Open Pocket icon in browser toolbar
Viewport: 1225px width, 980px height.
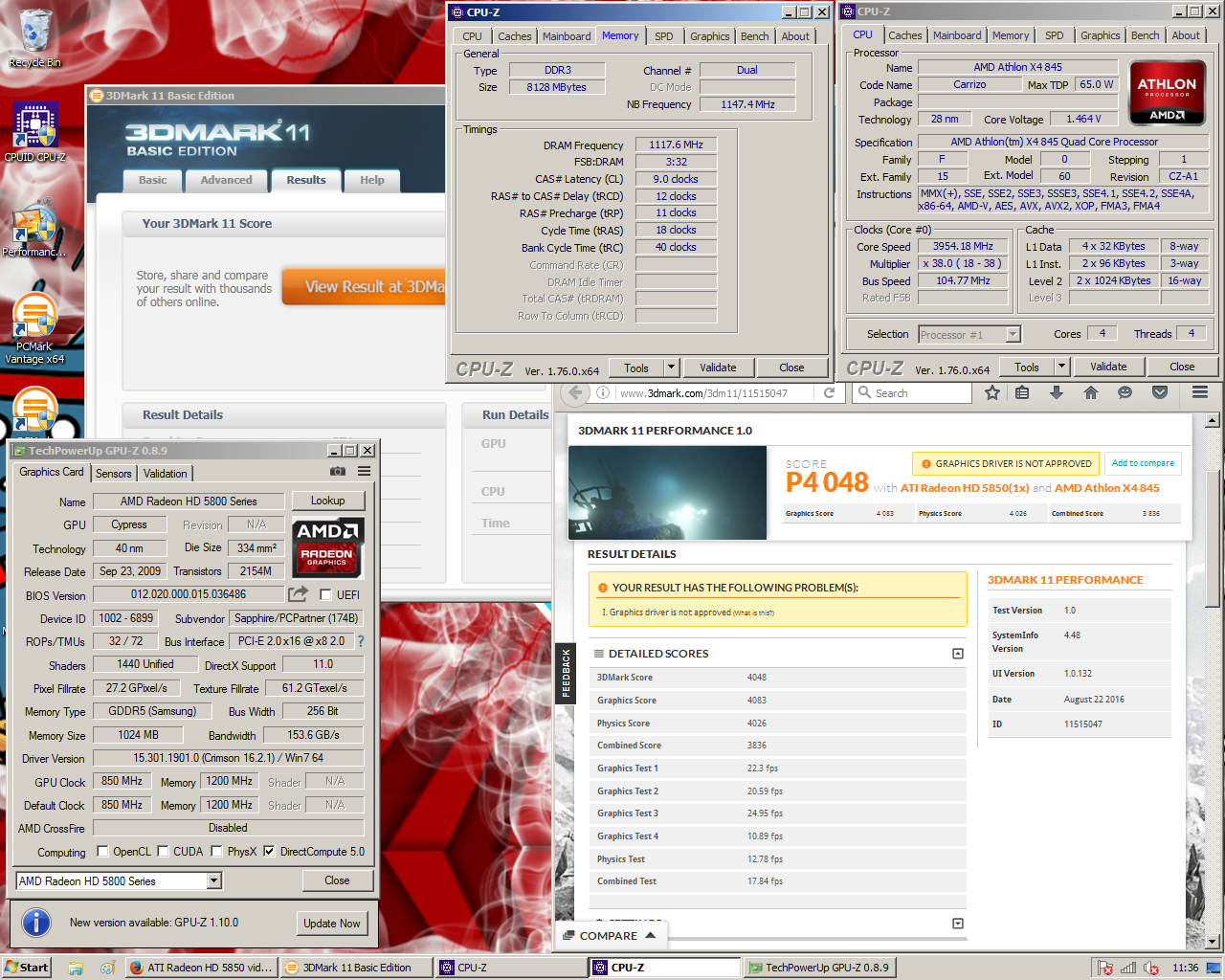[x=1160, y=392]
